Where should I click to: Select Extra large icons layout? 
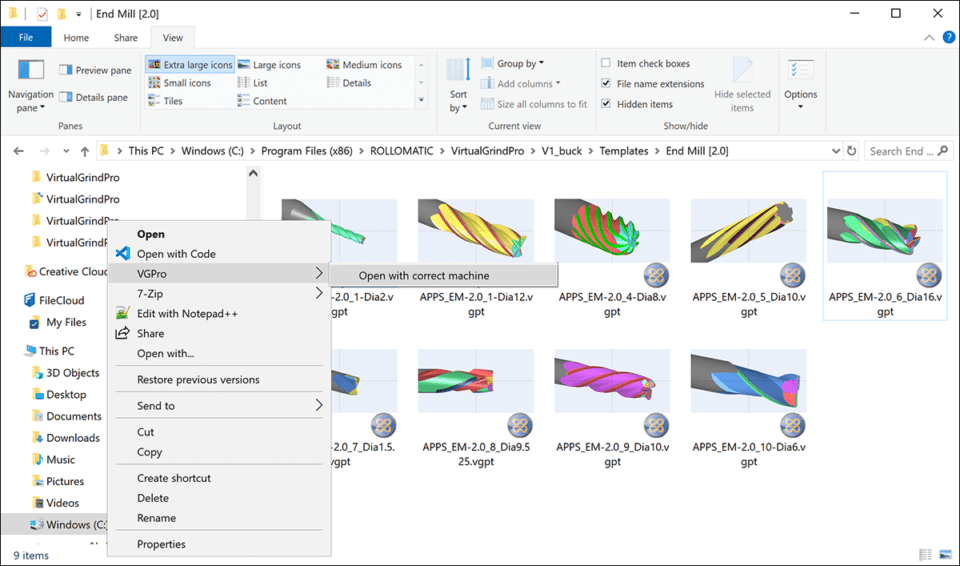click(190, 64)
